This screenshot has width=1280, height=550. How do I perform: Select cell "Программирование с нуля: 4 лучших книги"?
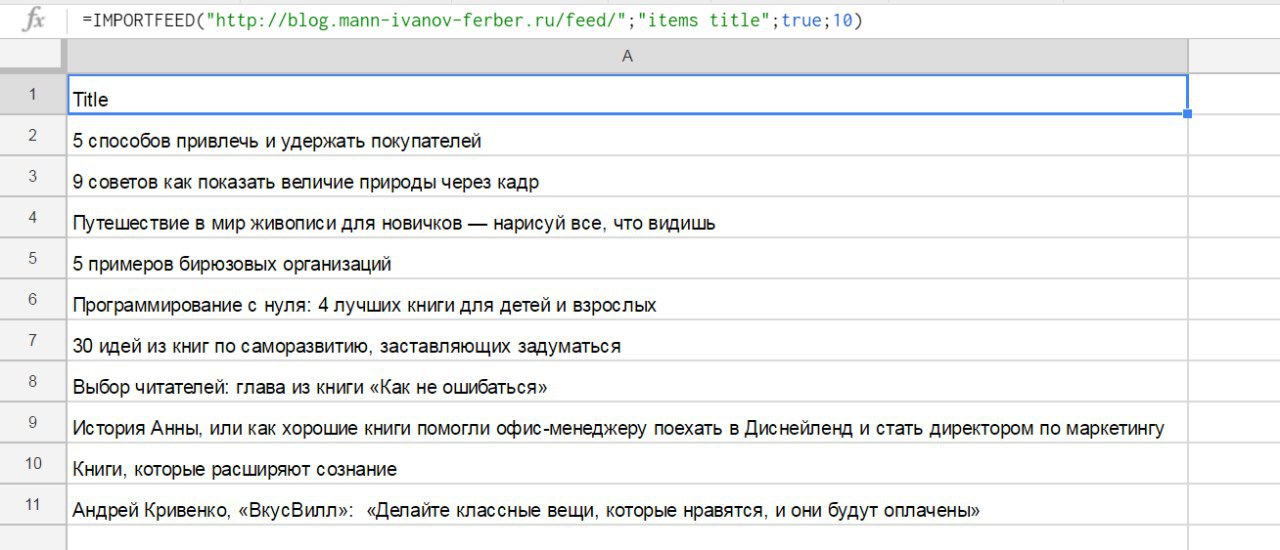[628, 300]
